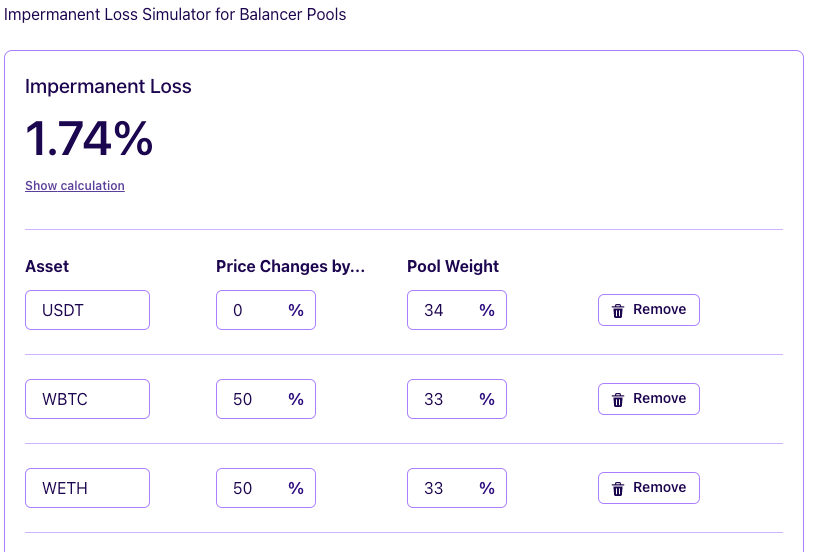Focus the USDT asset name field

[x=87, y=310]
